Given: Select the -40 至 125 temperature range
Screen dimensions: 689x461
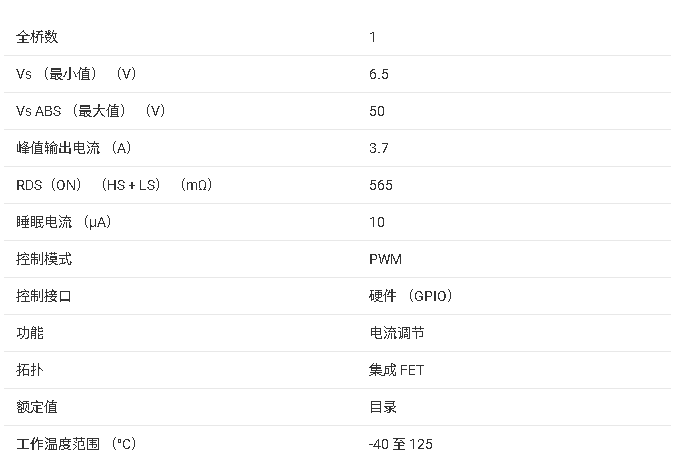Looking at the screenshot, I should pyautogui.click(x=401, y=444).
